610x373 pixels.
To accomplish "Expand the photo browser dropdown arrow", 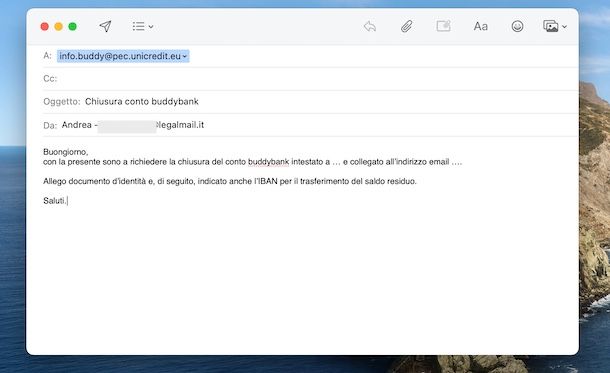I will pos(564,27).
